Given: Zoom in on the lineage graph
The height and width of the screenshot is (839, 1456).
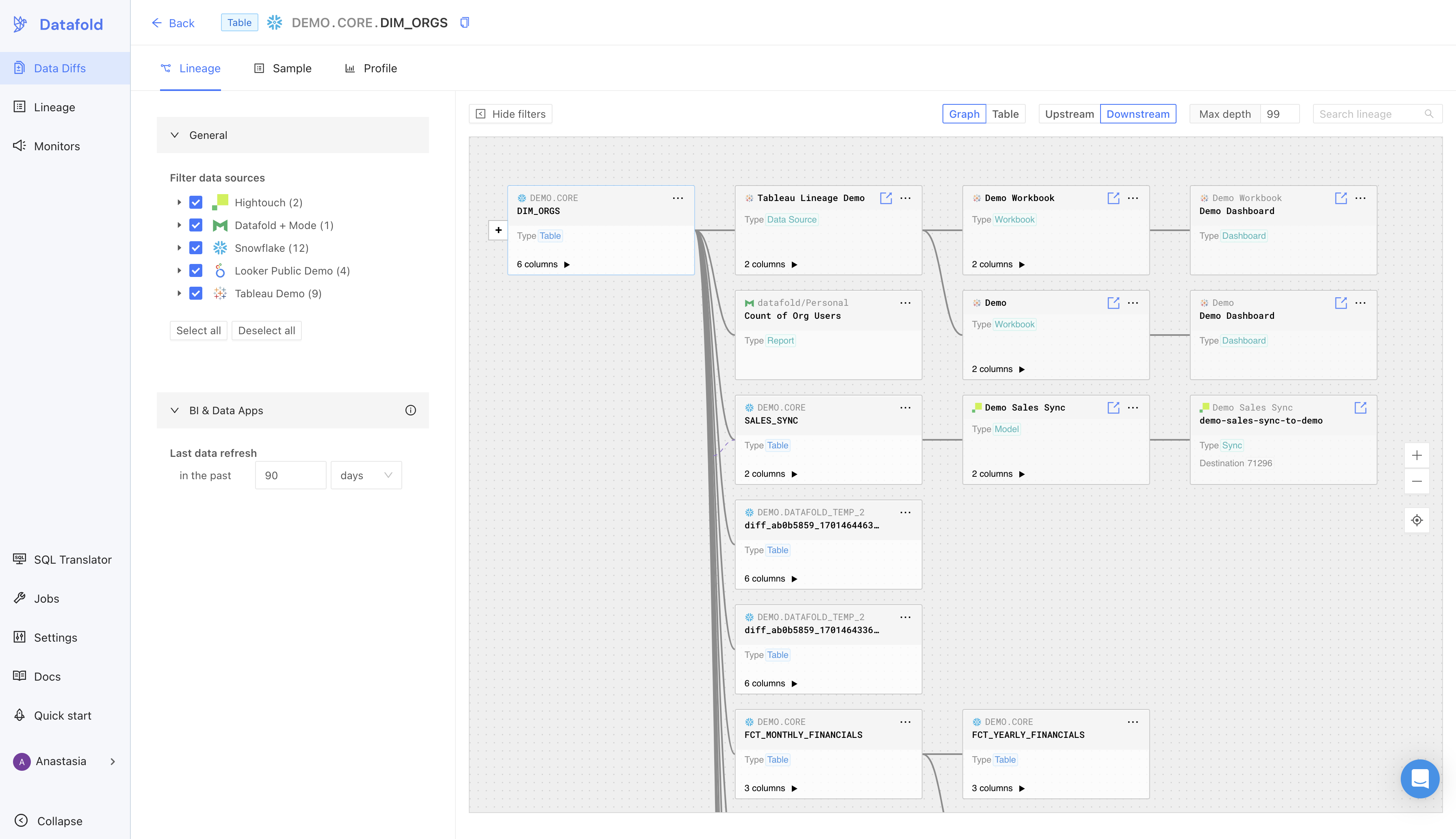Looking at the screenshot, I should click(x=1417, y=455).
